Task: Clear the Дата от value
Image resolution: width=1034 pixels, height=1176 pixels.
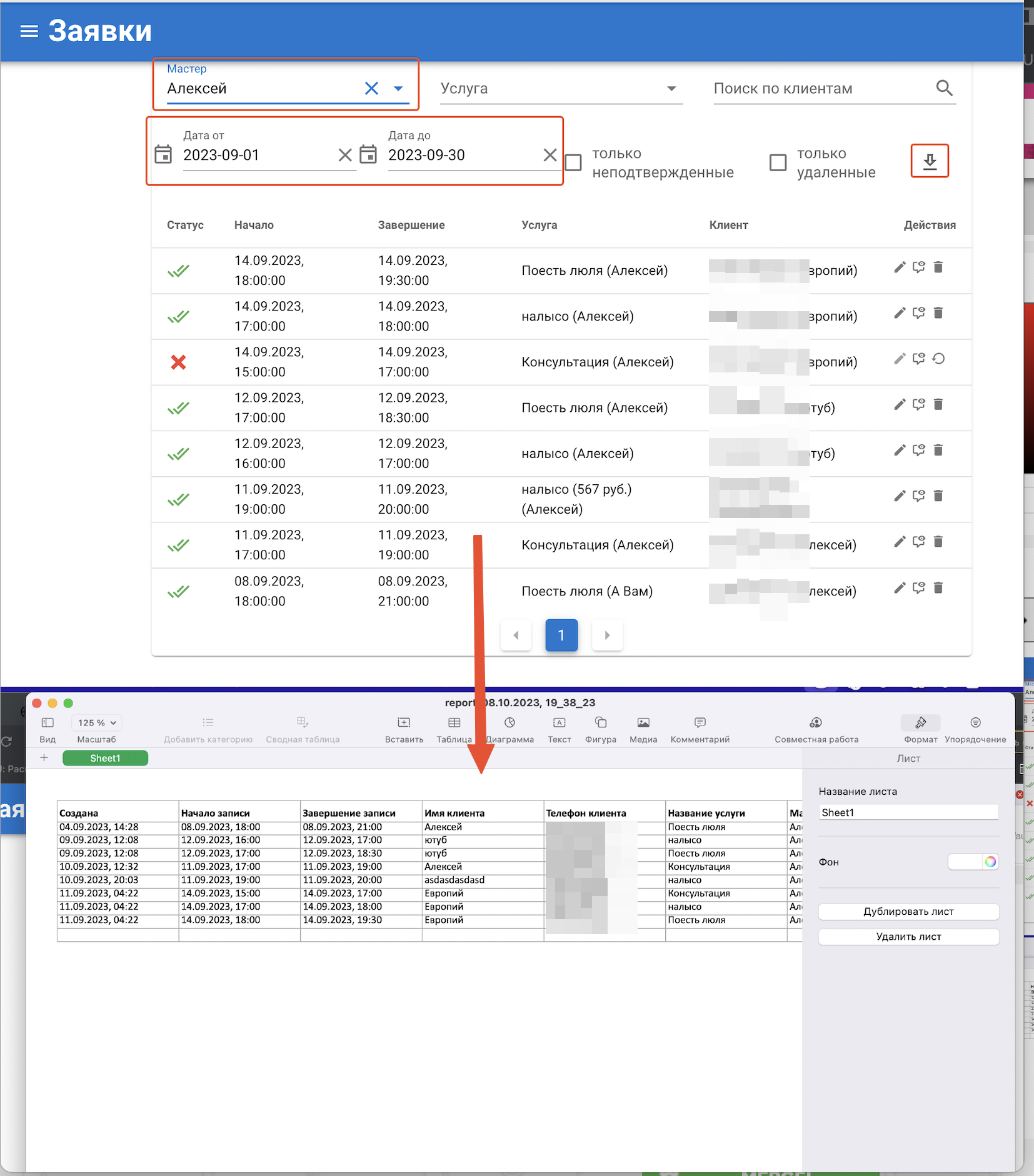Action: (345, 155)
